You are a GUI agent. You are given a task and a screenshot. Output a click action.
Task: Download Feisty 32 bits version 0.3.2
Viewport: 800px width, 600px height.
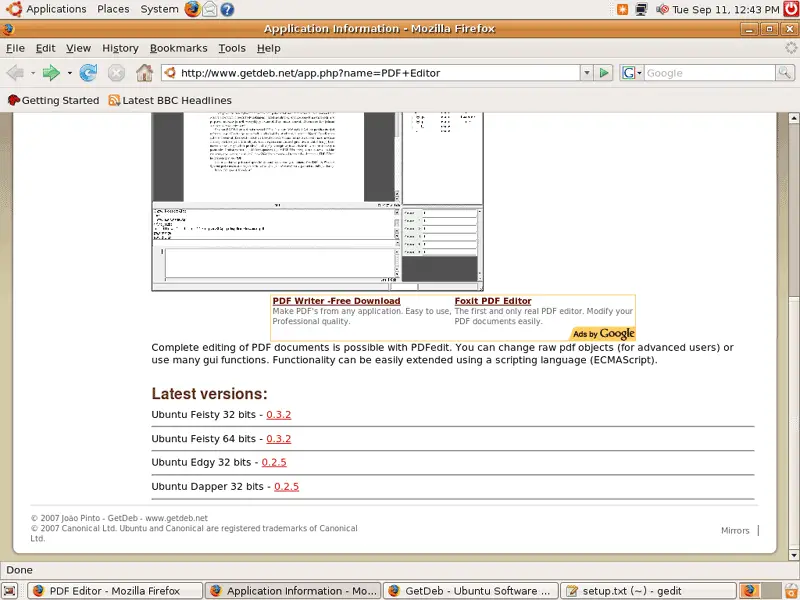pos(279,415)
